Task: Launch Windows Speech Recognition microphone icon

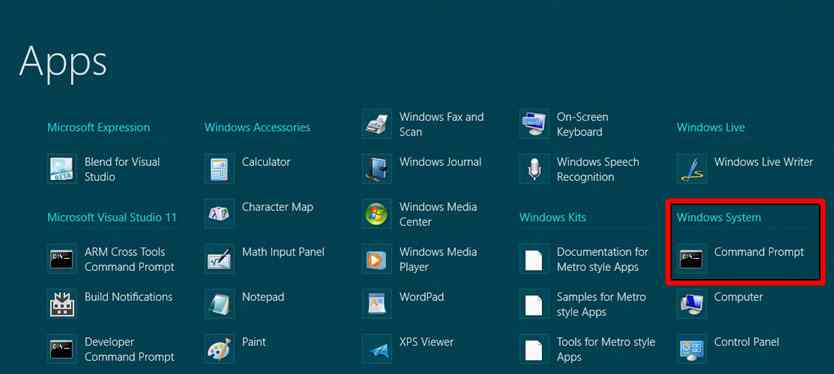Action: click(x=534, y=169)
